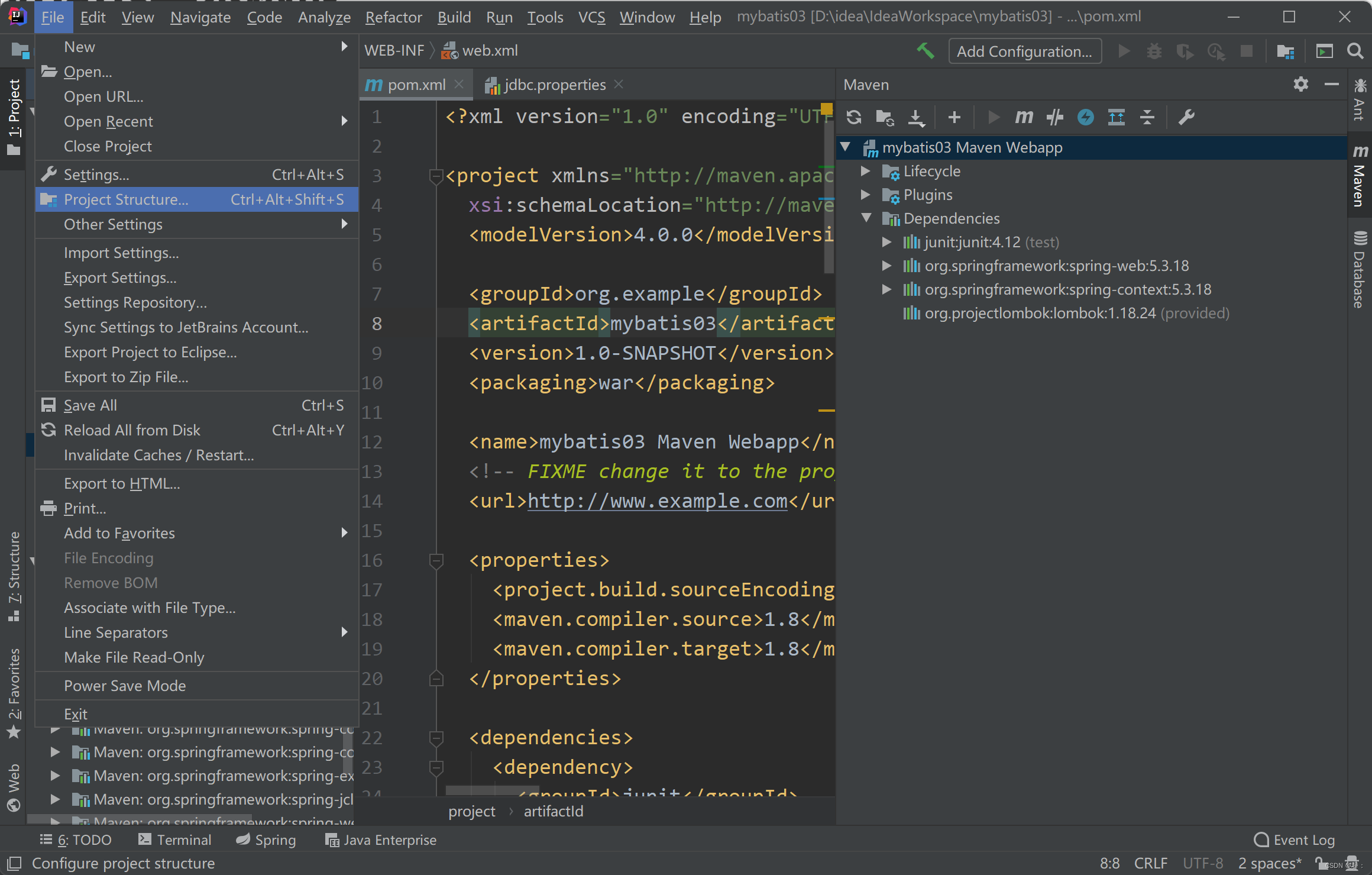Viewport: 1372px width, 875px height.
Task: Toggle Power Save Mode menu entry
Action: point(125,686)
